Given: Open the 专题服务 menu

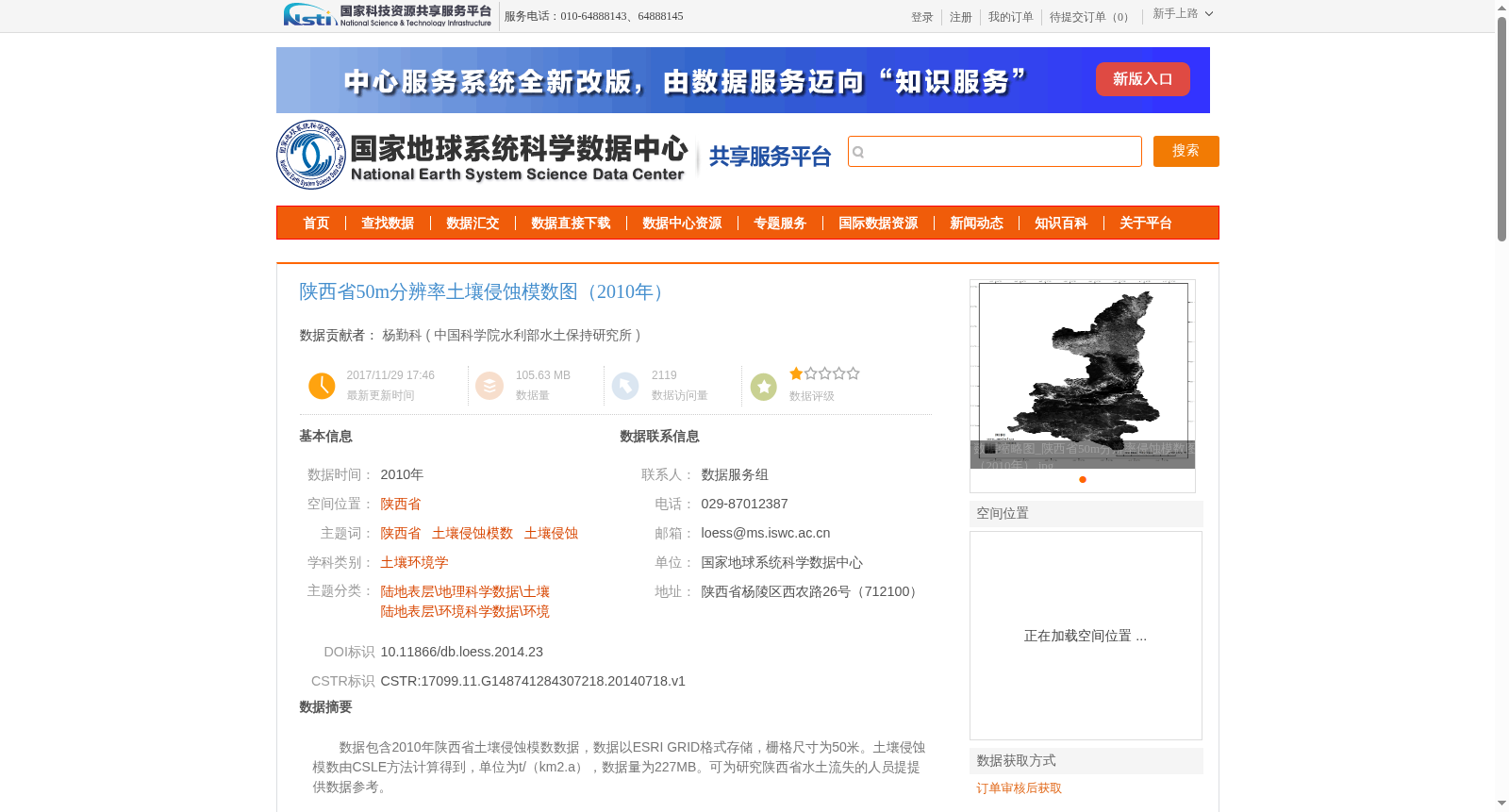Looking at the screenshot, I should coord(780,224).
